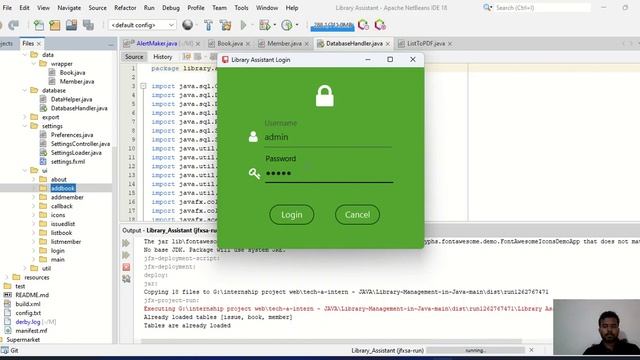Screen dimensions: 640x360
Task: Click the browser globe icon in toolbar
Action: pos(187,25)
